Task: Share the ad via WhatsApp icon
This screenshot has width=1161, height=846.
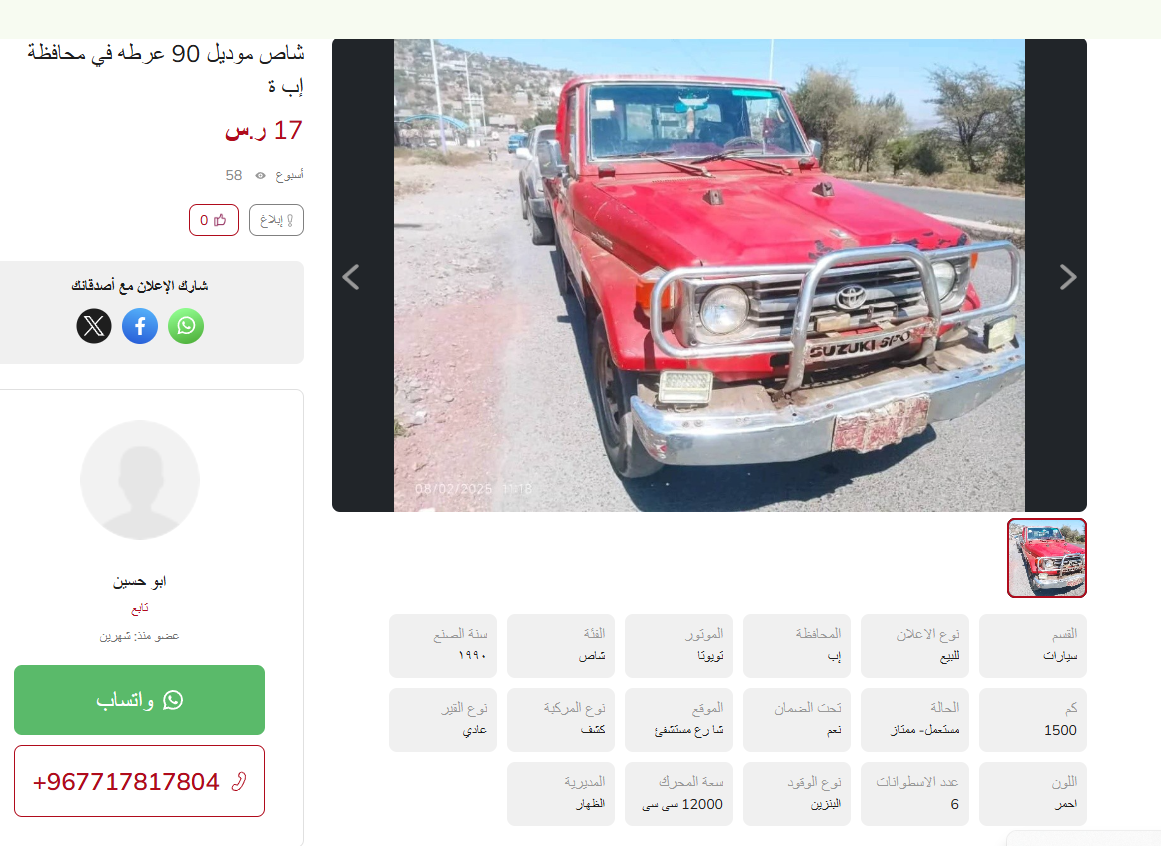Action: pyautogui.click(x=186, y=326)
